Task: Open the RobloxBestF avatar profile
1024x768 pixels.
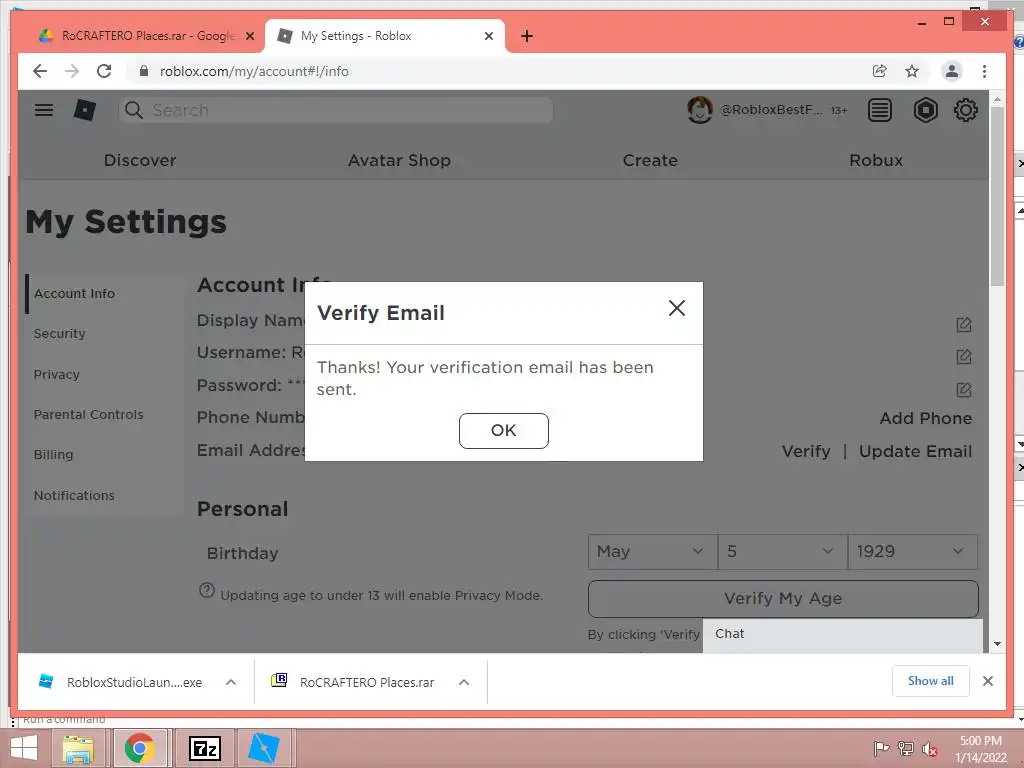Action: tap(699, 110)
